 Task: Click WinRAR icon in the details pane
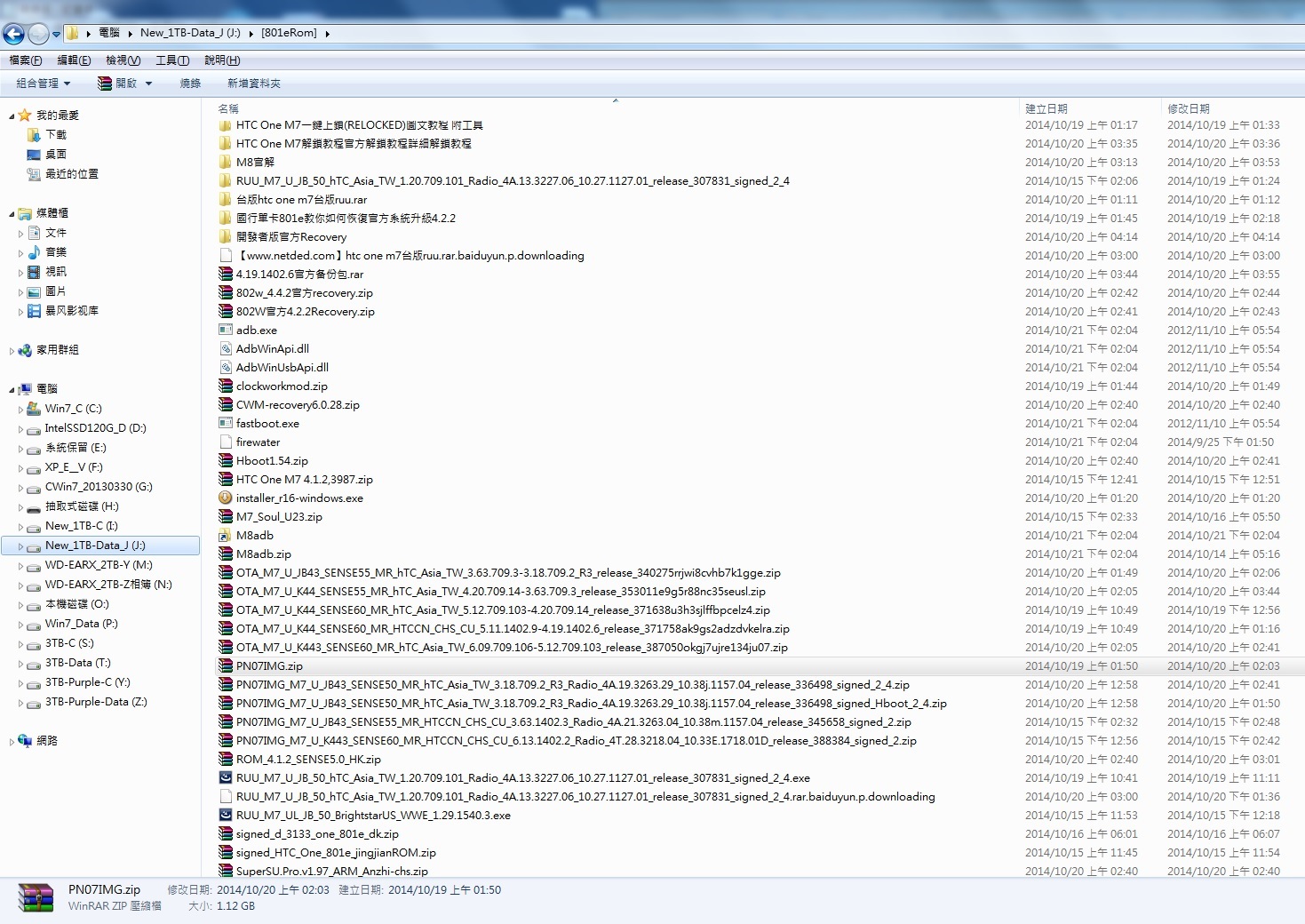36,898
